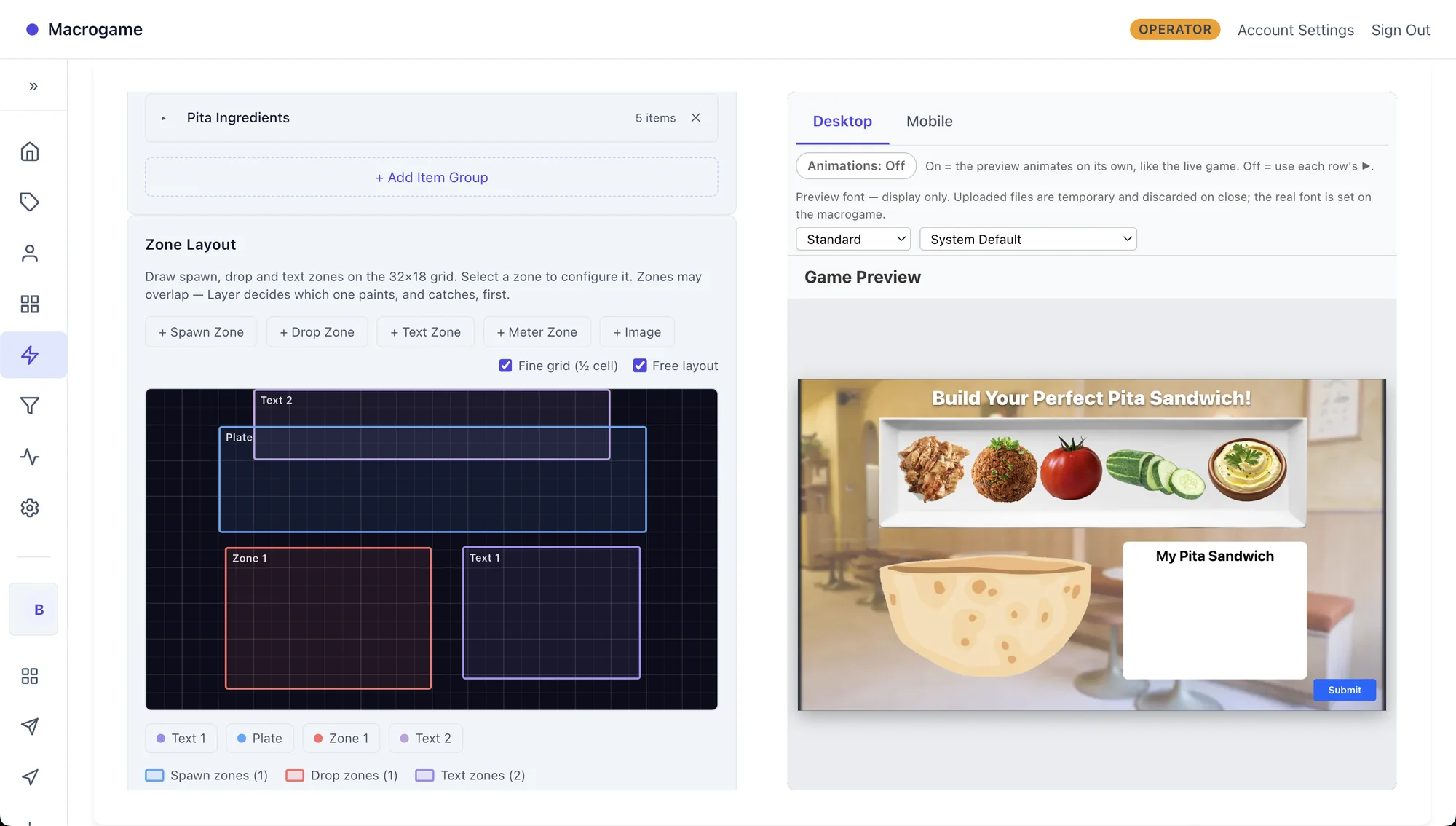The image size is (1456, 826).
Task: Remove the Pita Ingredients group
Action: click(x=696, y=117)
